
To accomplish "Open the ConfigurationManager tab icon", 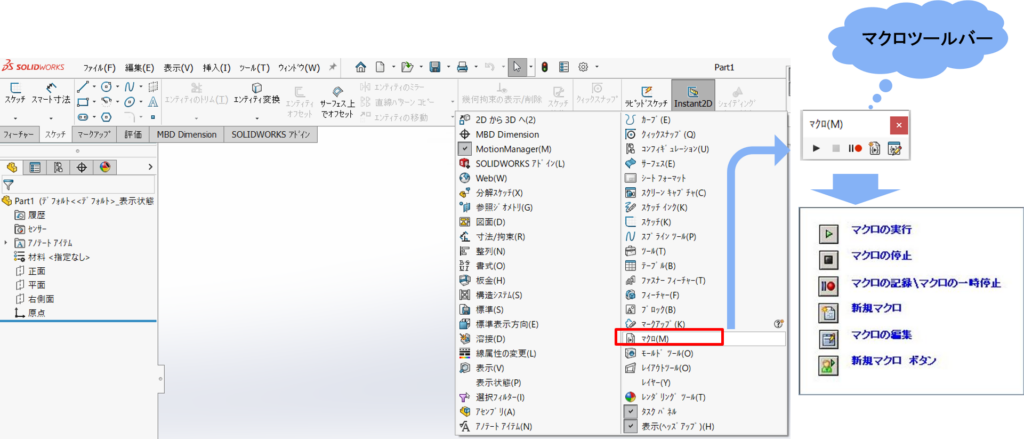I will [58, 167].
